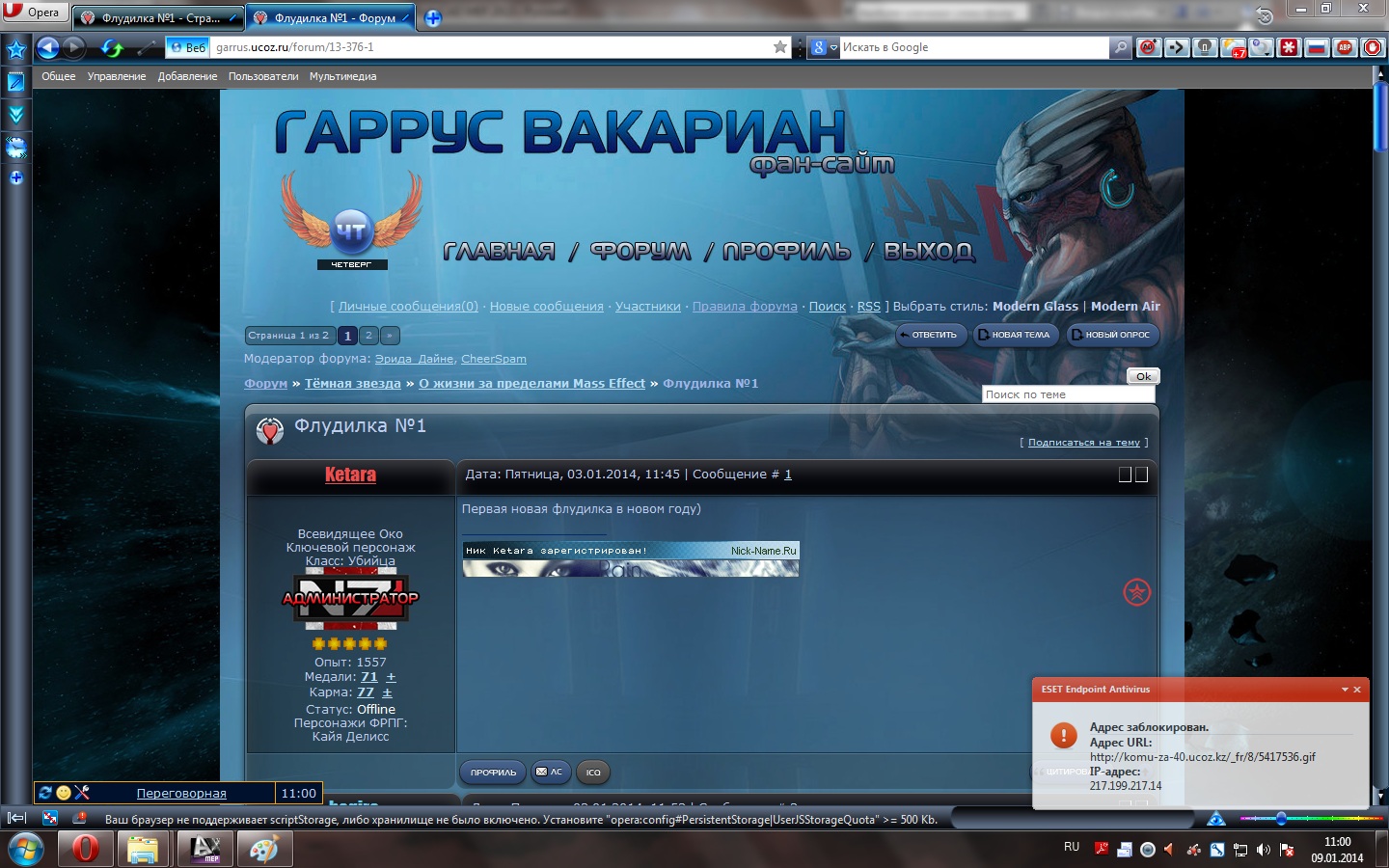Screen dimensions: 1389x868
Task: Click the magnifier search button
Action: (1120, 47)
